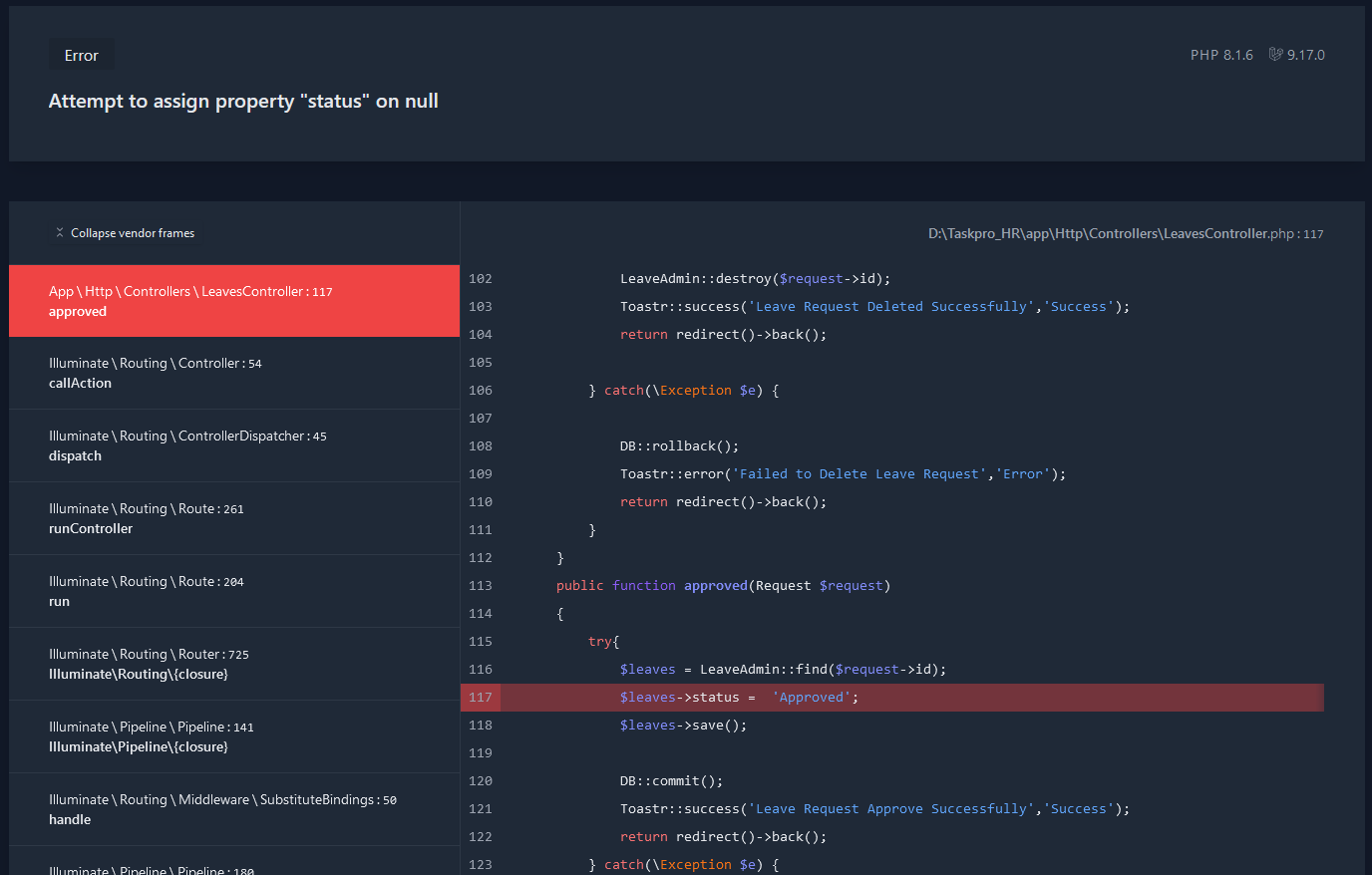Select the Pipeline:141 closure frame
The width and height of the screenshot is (1372, 875).
click(234, 736)
